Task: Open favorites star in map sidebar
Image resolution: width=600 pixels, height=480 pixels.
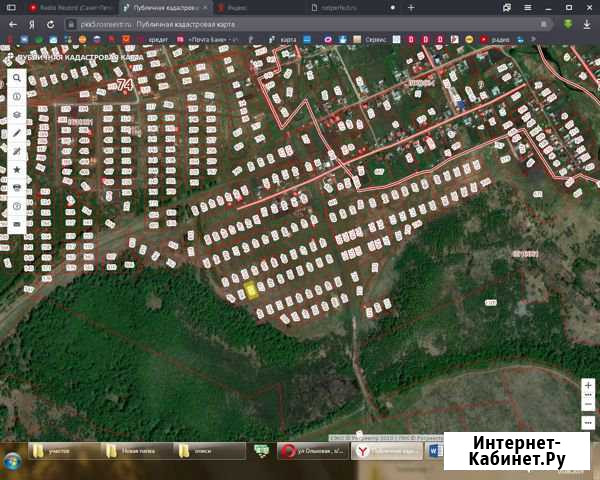Action: tap(17, 169)
